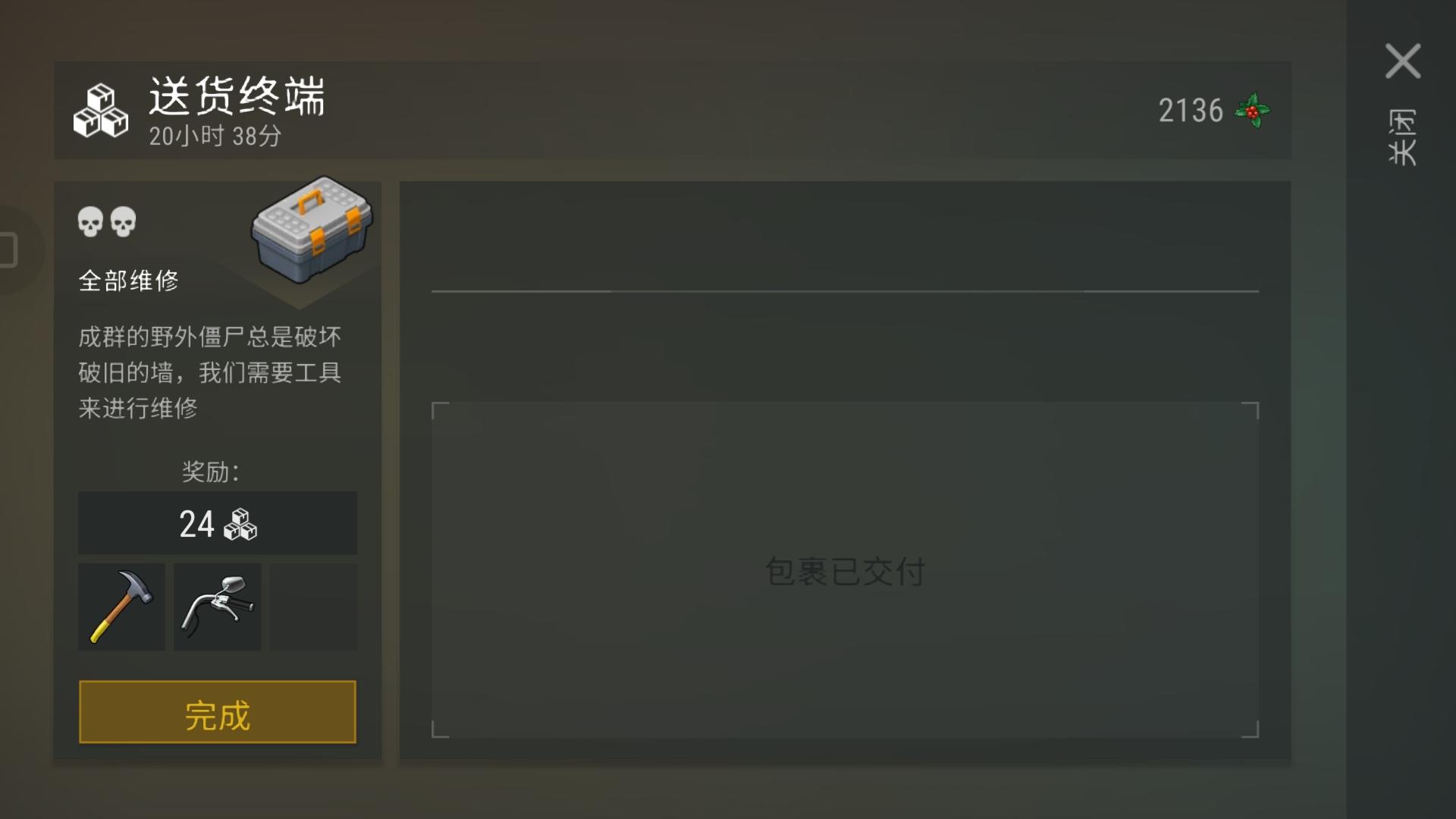1456x819 pixels.
Task: Tap the quest description text
Action: click(x=210, y=372)
